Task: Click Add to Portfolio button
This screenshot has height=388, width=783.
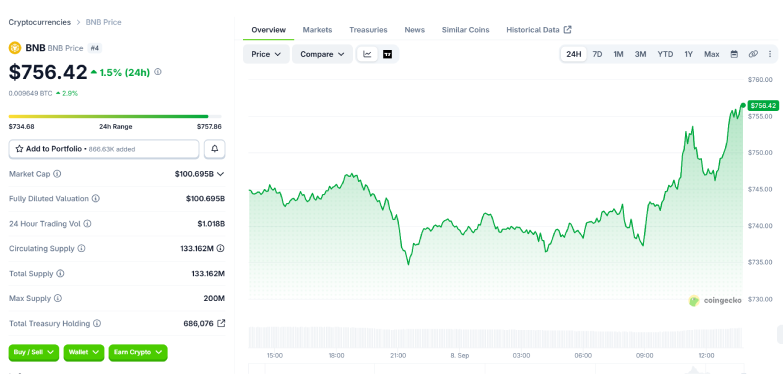Action: coord(104,149)
